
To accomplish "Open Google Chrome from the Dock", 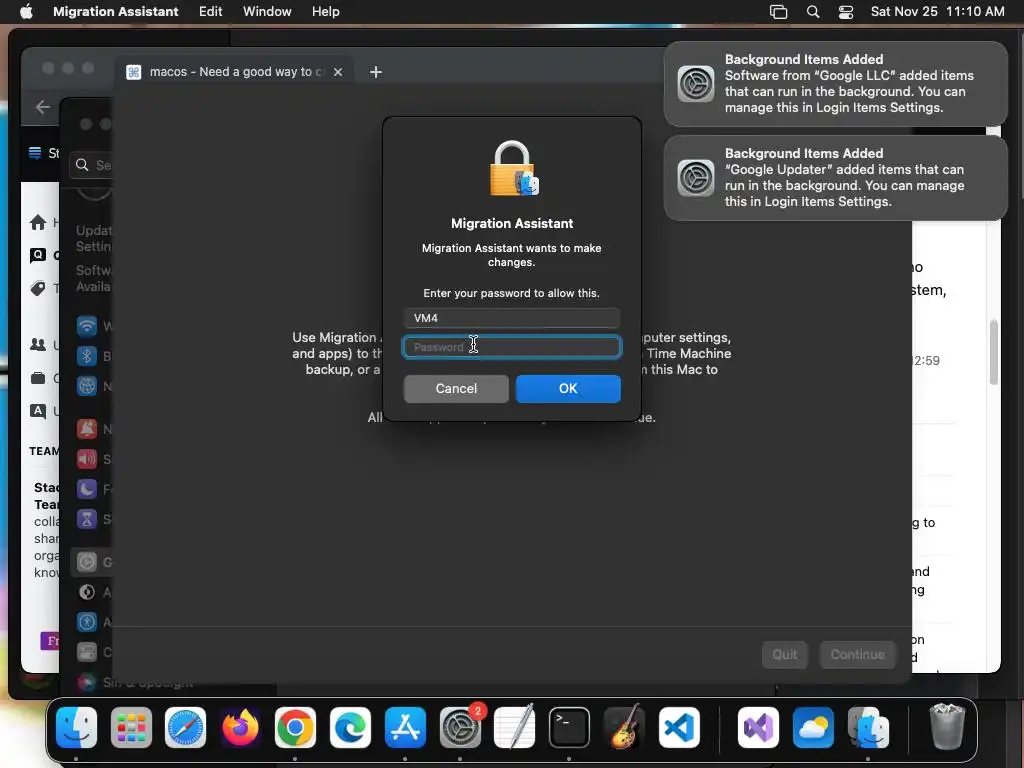I will 295,728.
